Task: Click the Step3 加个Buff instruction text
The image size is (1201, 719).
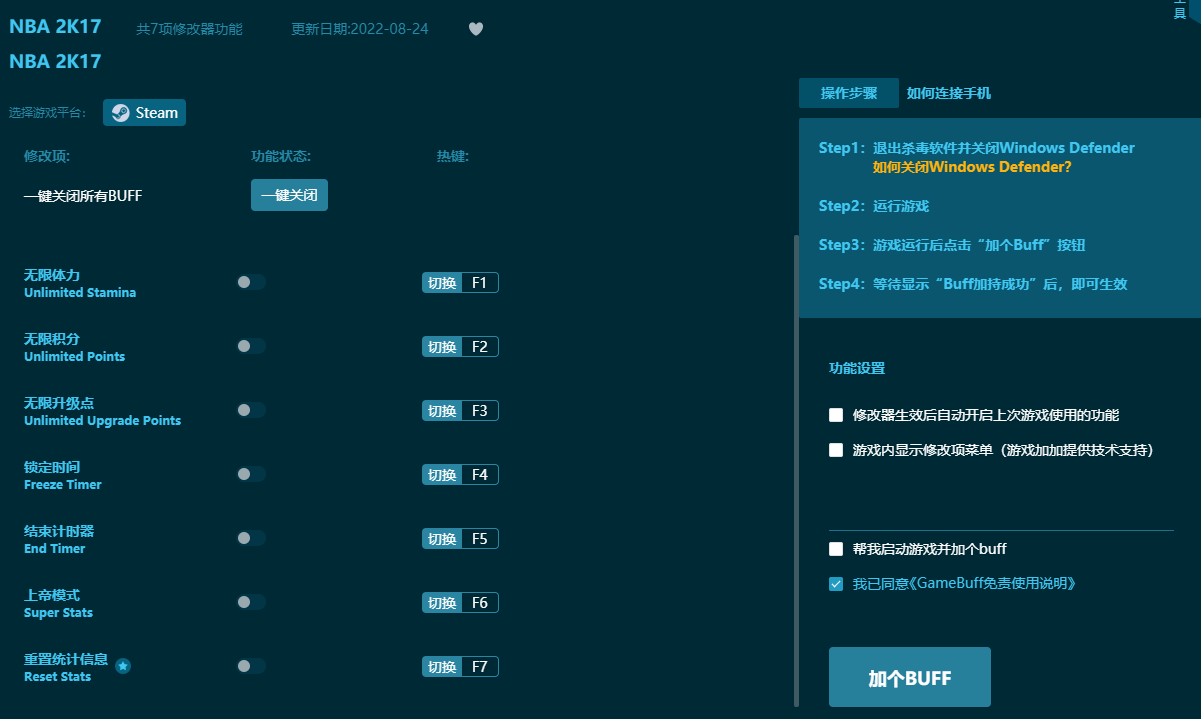Action: pyautogui.click(x=952, y=245)
